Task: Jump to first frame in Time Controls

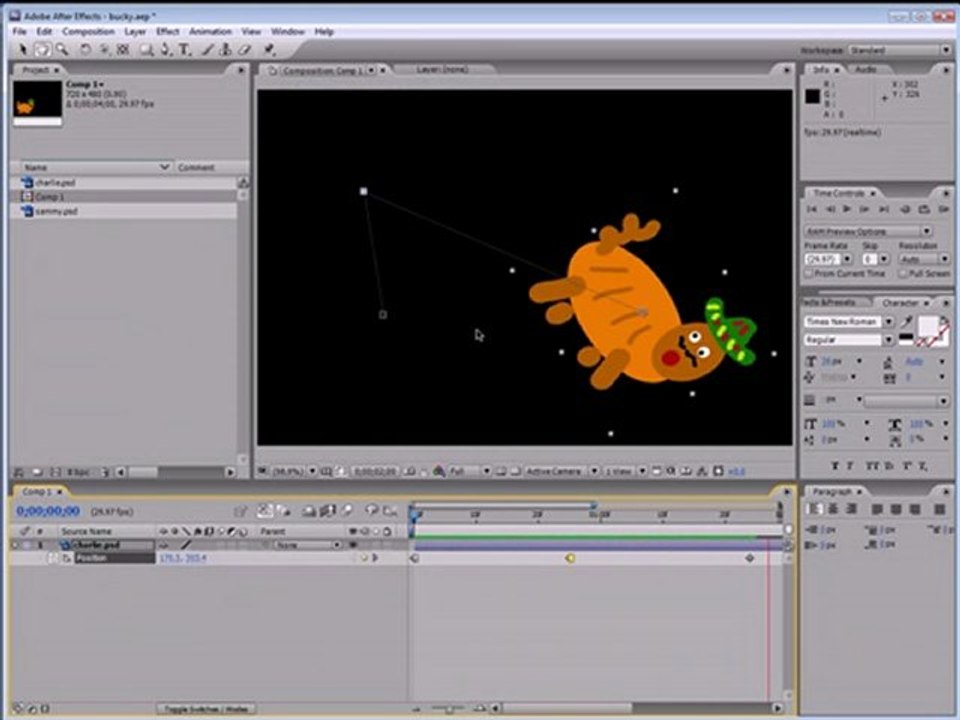Action: click(812, 209)
